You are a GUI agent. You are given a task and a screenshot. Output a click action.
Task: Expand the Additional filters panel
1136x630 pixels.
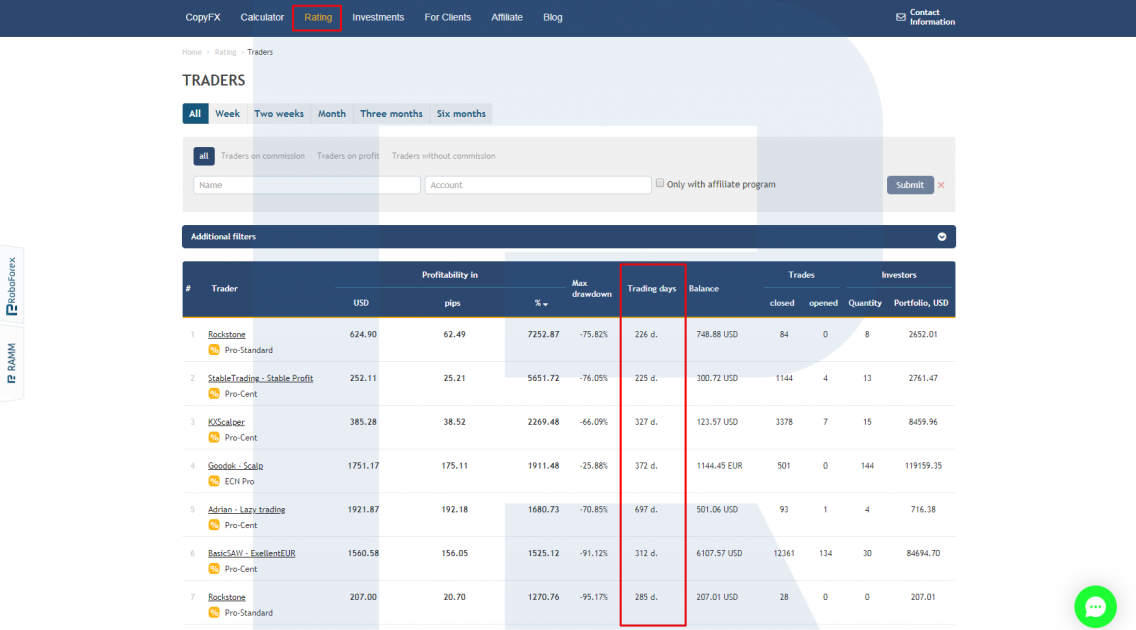coord(569,237)
